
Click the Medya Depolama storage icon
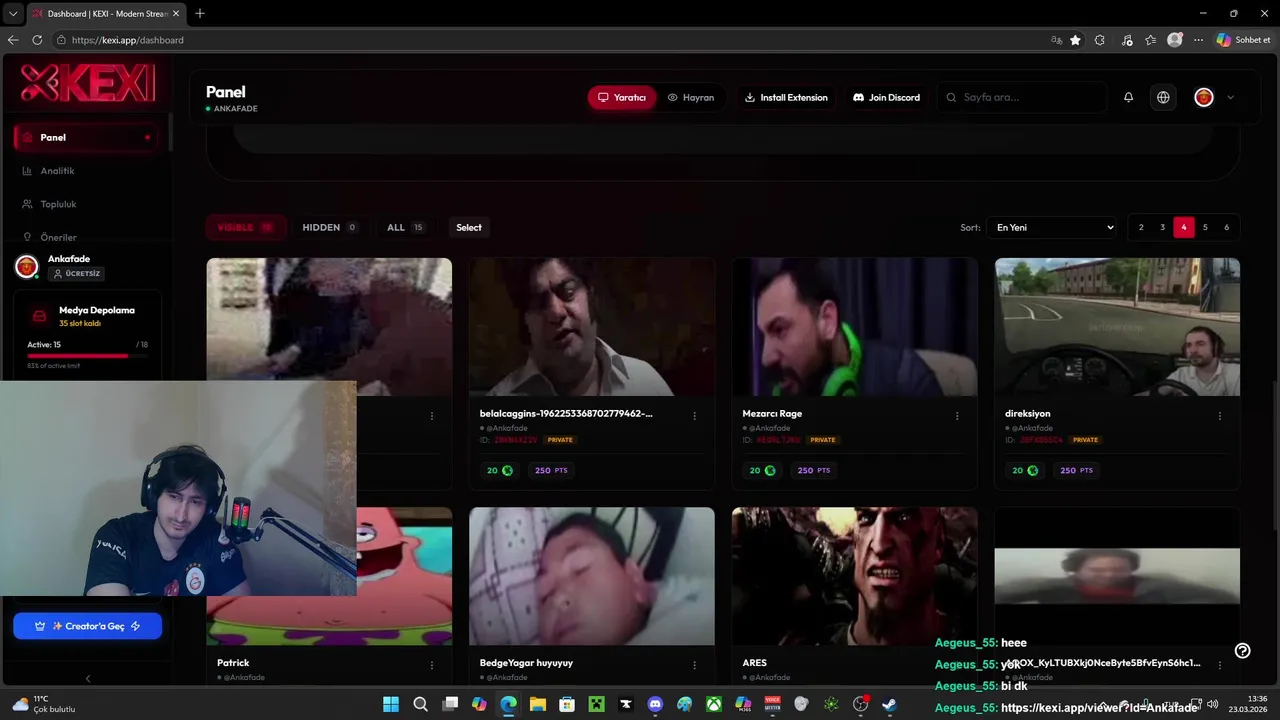pos(39,316)
